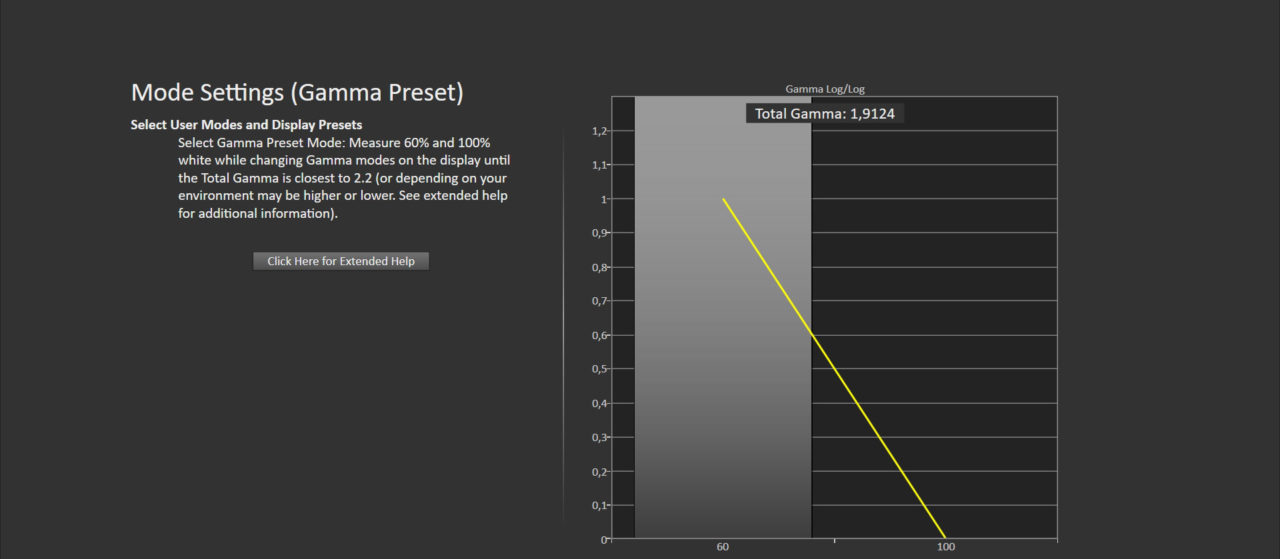This screenshot has height=559, width=1280.
Task: Click the yellow gamma line's top endpoint
Action: coord(724,200)
